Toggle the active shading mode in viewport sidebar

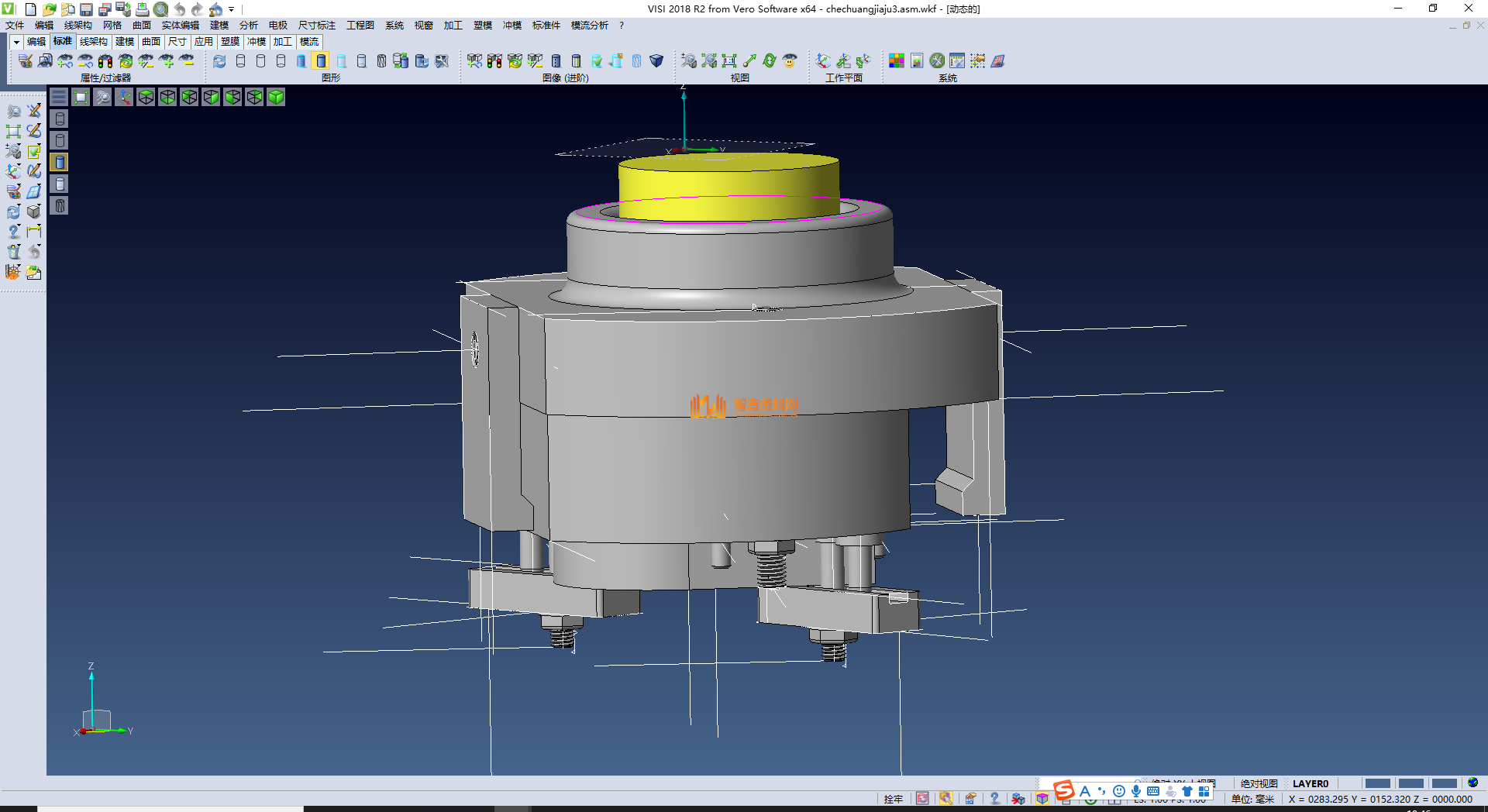coord(60,162)
